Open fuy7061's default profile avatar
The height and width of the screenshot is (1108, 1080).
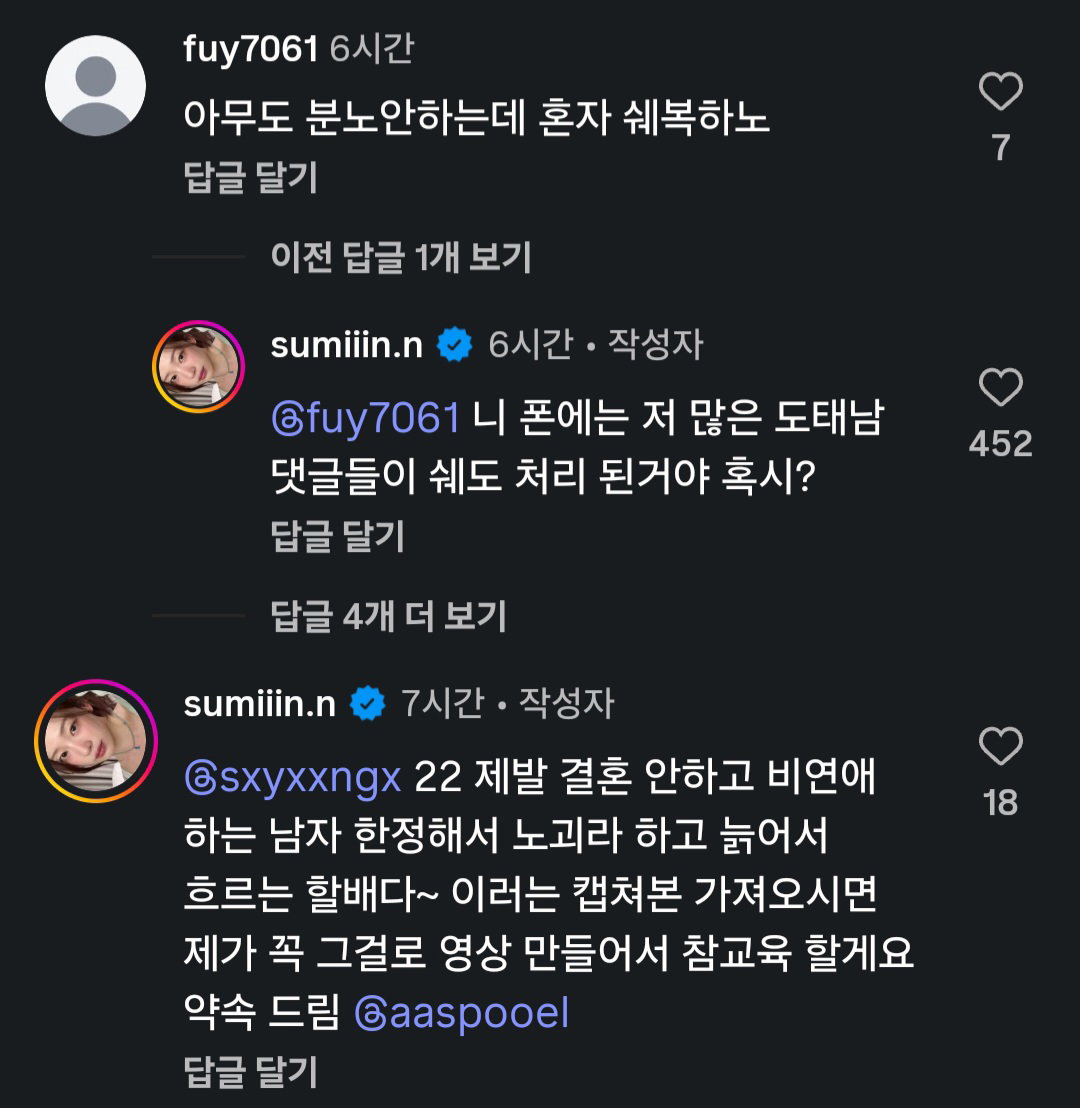click(x=95, y=86)
